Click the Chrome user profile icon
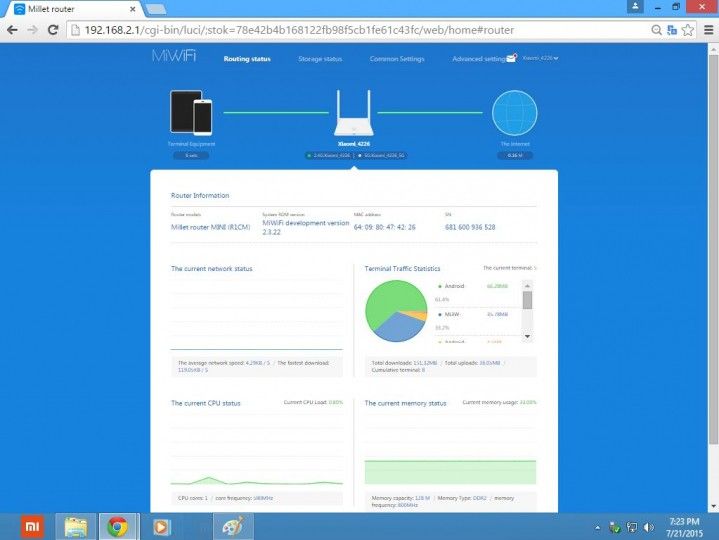 635,6
